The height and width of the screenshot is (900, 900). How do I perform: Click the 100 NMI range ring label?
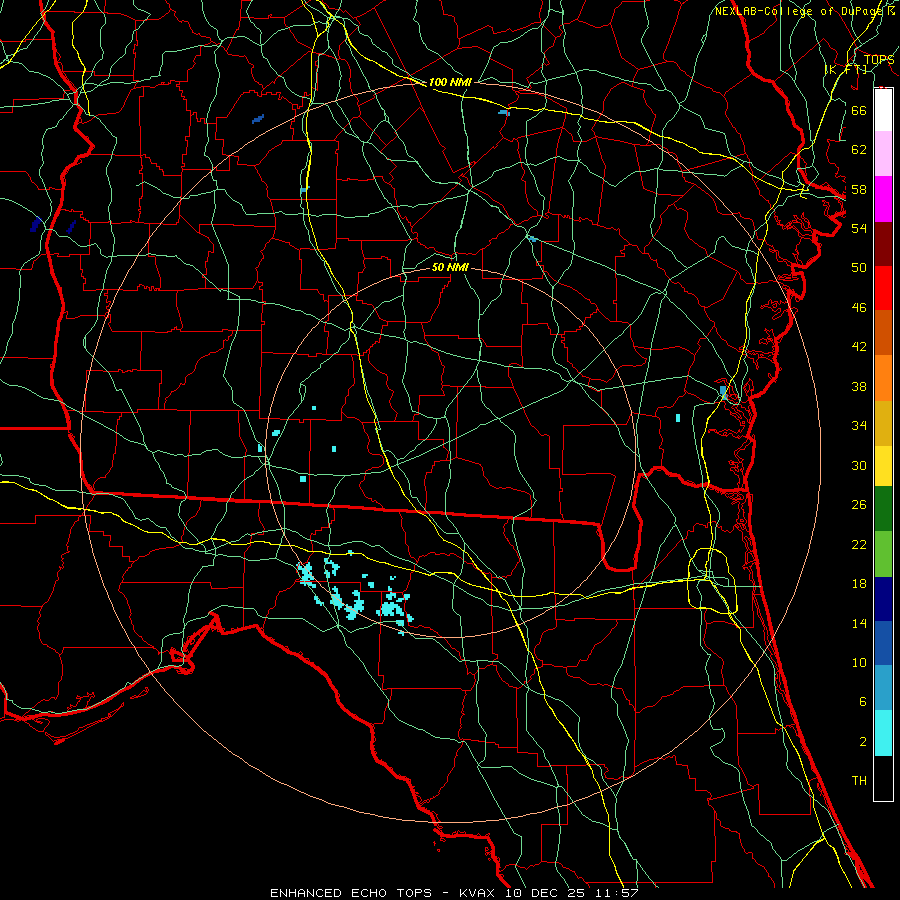point(450,83)
